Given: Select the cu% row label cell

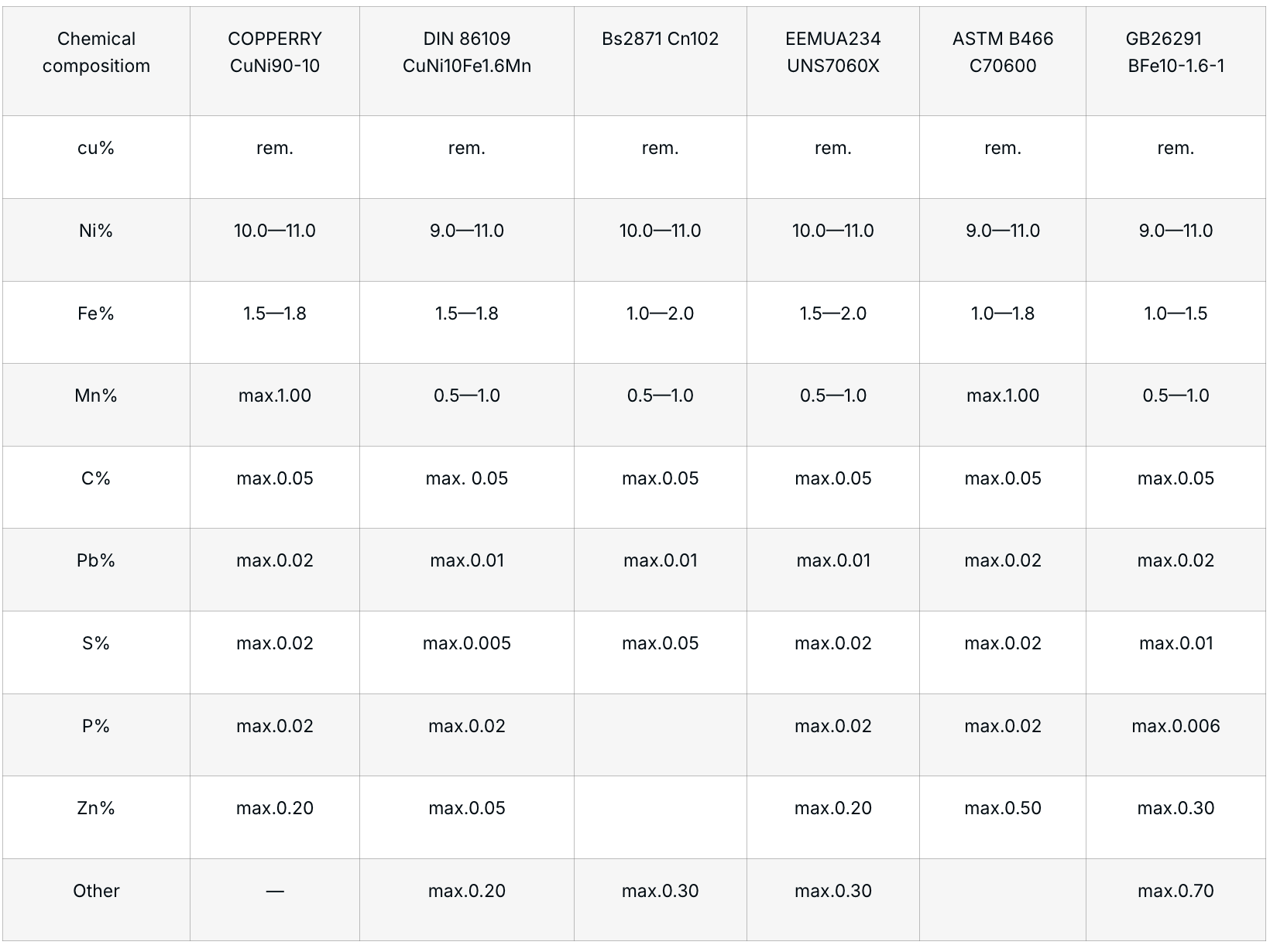Looking at the screenshot, I should pyautogui.click(x=96, y=148).
